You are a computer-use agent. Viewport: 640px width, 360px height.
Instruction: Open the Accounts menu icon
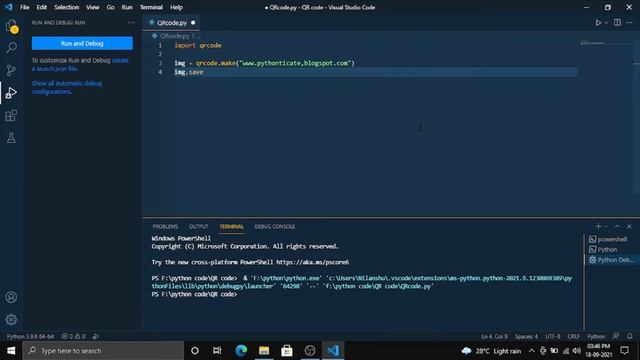click(11, 297)
